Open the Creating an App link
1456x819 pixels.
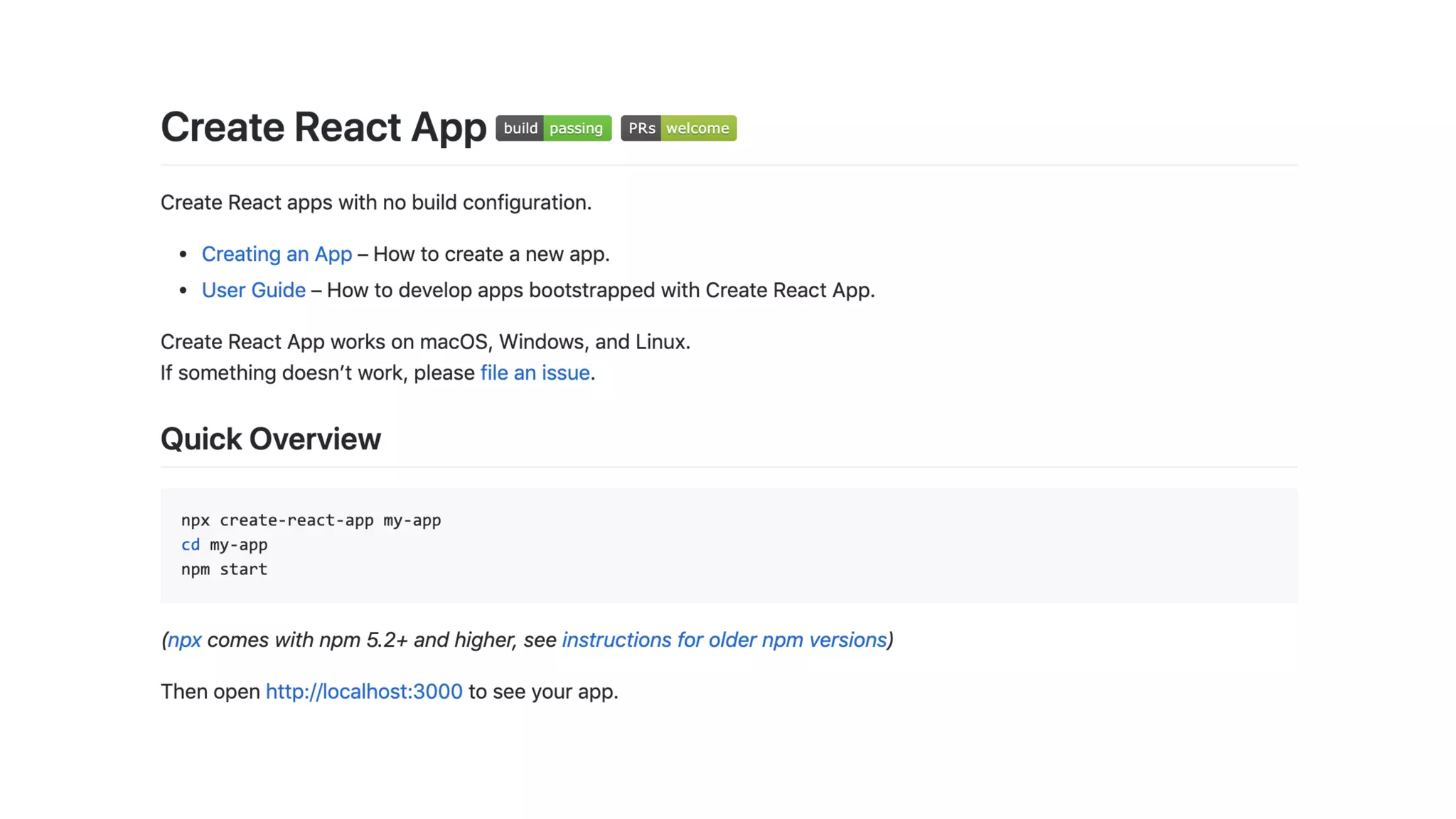click(x=277, y=254)
